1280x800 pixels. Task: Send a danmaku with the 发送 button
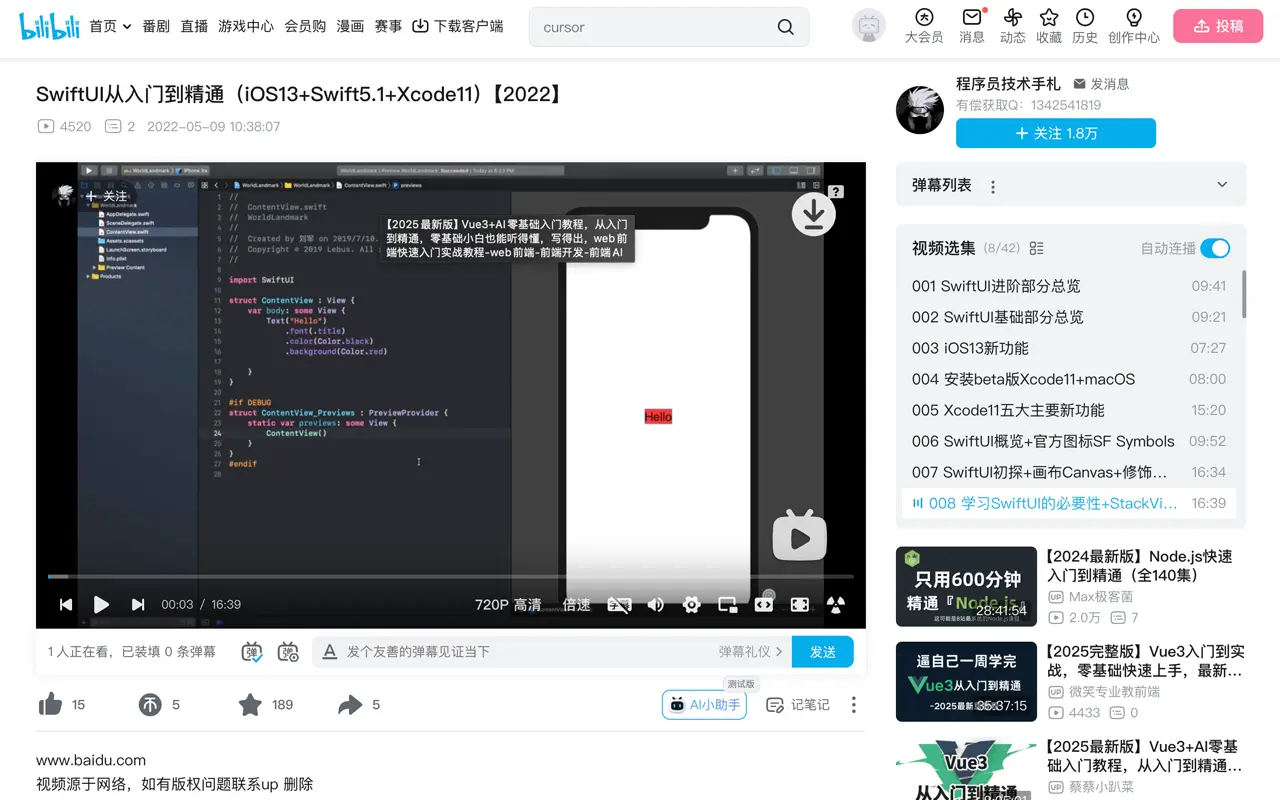tap(822, 651)
